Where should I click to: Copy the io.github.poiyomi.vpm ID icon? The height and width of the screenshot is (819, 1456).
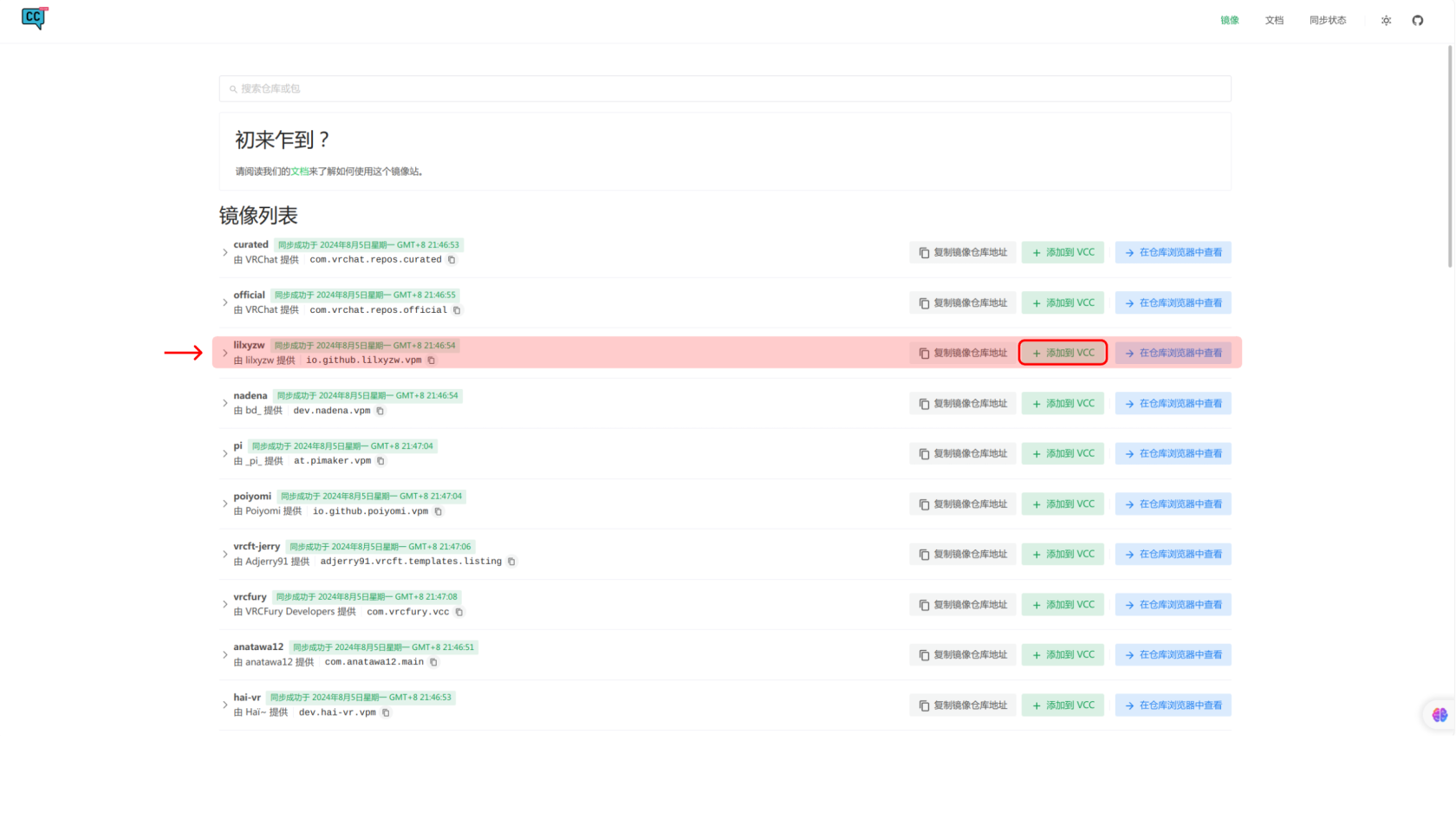(x=439, y=511)
